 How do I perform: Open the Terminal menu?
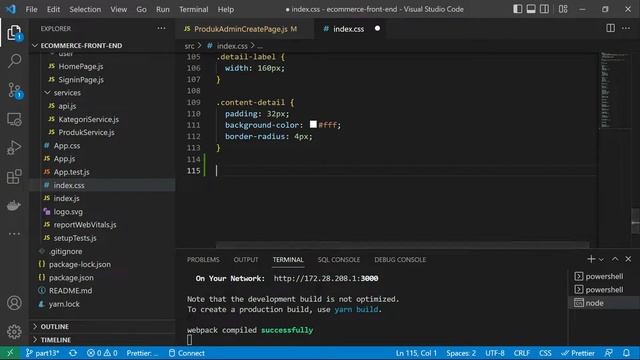(193, 9)
